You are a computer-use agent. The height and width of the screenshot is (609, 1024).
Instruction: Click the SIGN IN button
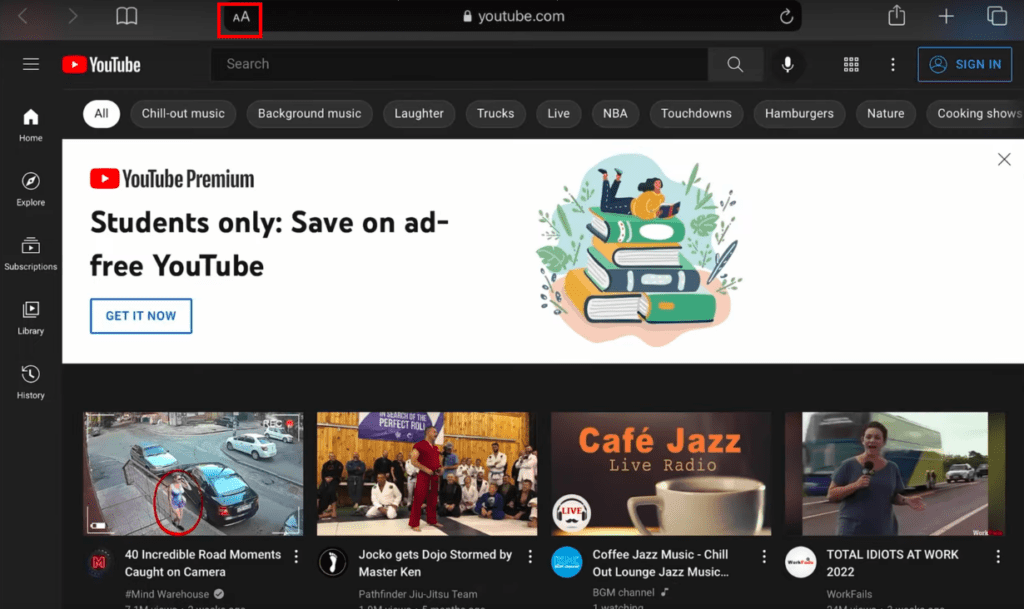pos(965,64)
